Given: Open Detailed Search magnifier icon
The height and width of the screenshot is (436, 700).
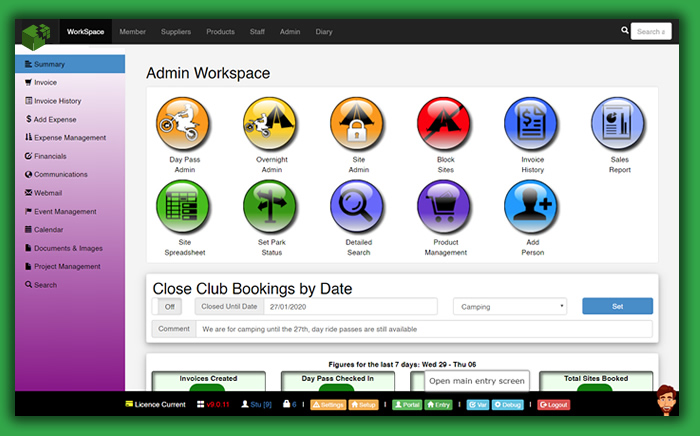Looking at the screenshot, I should [357, 207].
